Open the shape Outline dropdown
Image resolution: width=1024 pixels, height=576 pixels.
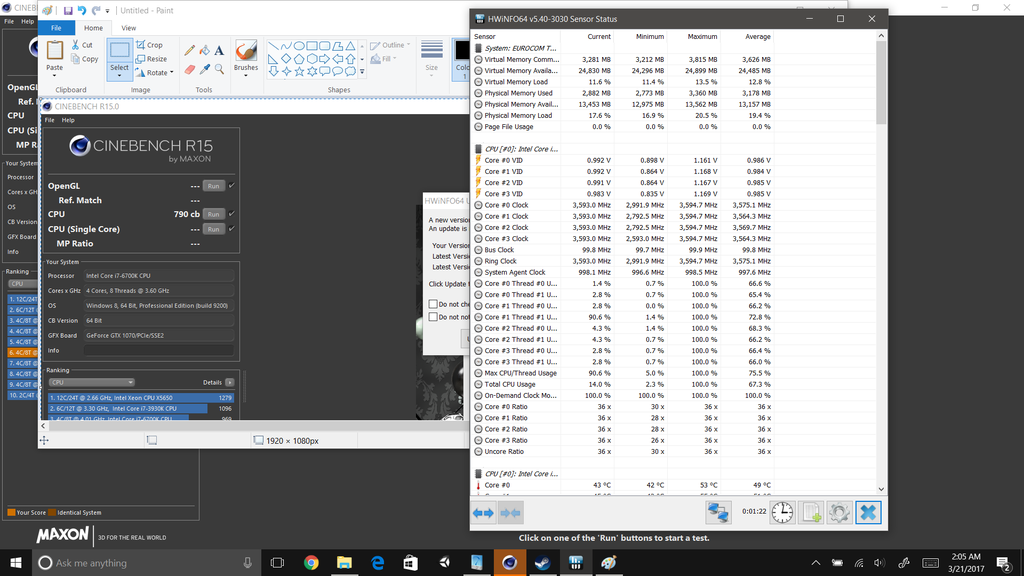click(x=391, y=45)
